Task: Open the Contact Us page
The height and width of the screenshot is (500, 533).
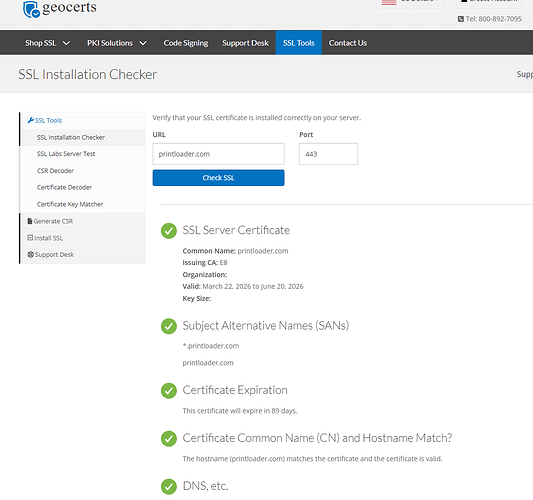Action: pos(348,43)
